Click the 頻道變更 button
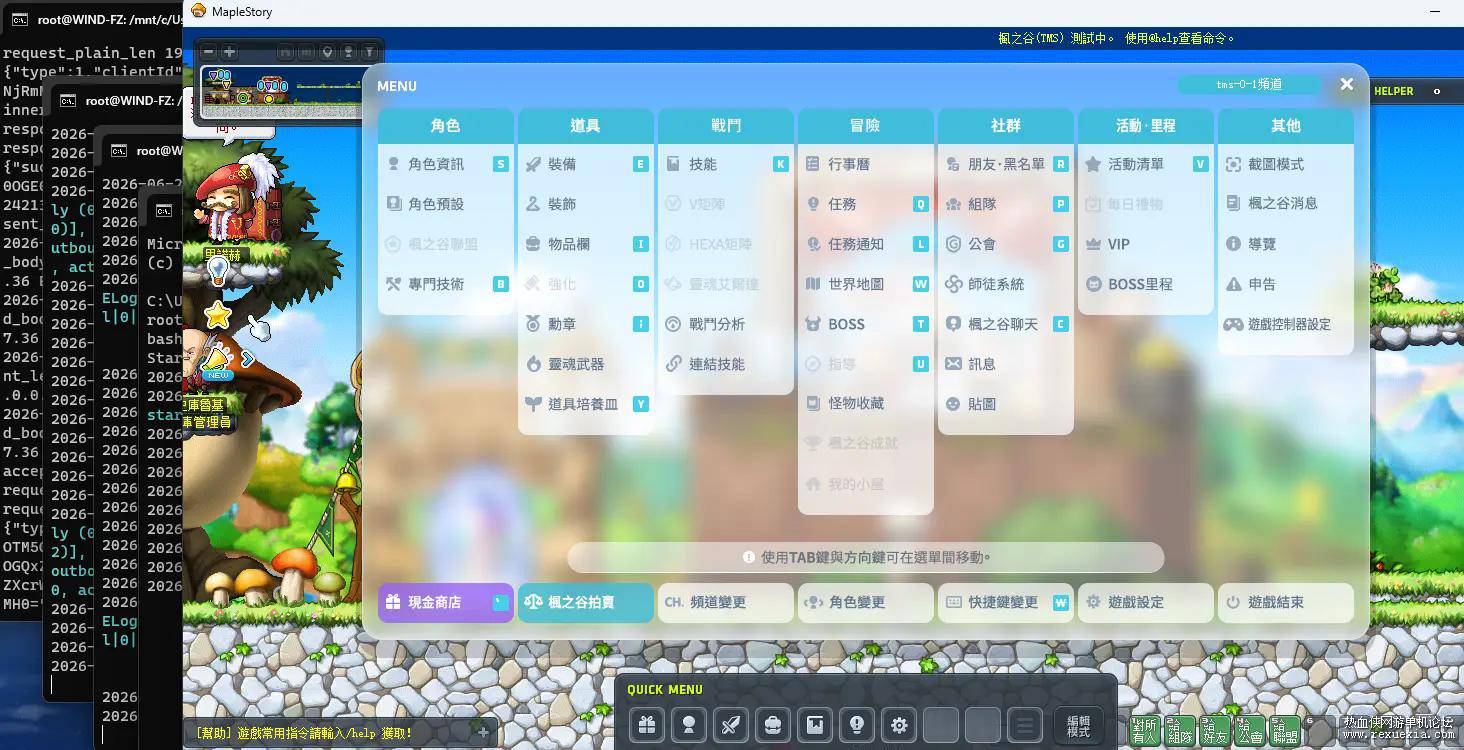1464x750 pixels. 726,603
